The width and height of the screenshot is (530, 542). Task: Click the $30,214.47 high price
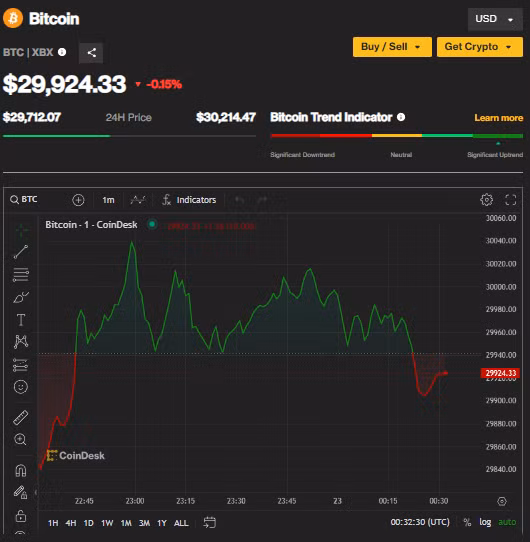tap(226, 117)
